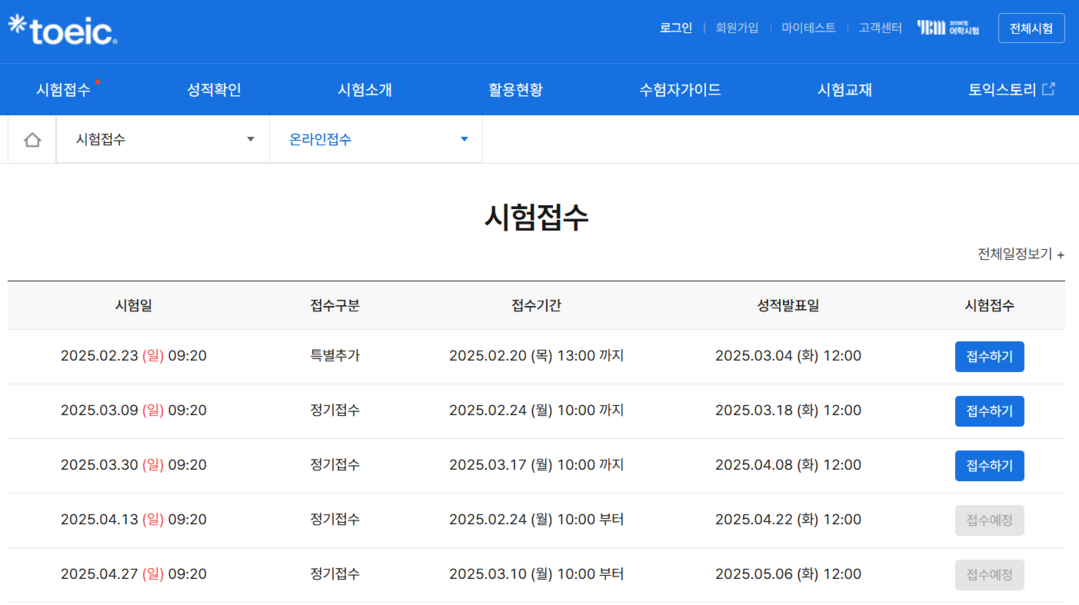The width and height of the screenshot is (1079, 605).
Task: Open the YBM 어학시험 logo link
Action: click(x=947, y=28)
